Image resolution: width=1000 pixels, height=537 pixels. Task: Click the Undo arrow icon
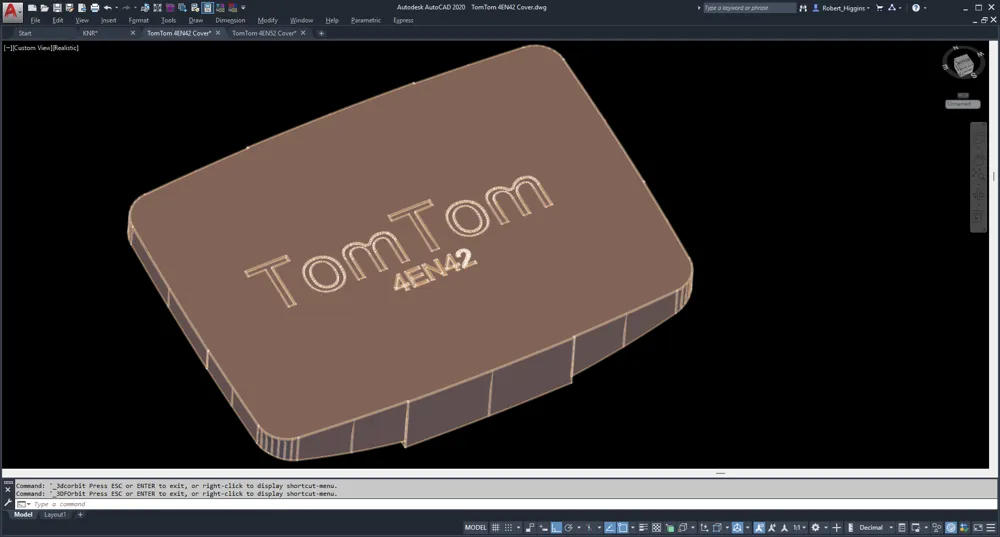pos(108,8)
